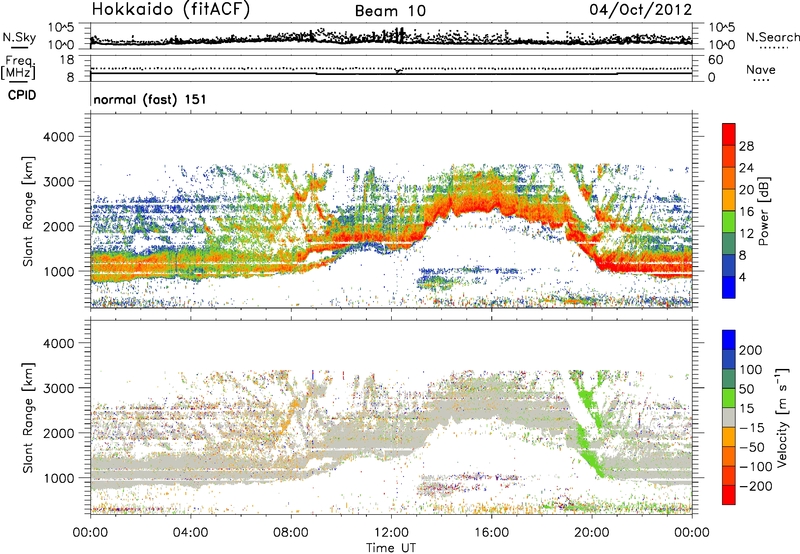Screen dimensions: 800x554
Task: Pick the gray ±15 velocity colorbar swatch
Action: [729, 418]
